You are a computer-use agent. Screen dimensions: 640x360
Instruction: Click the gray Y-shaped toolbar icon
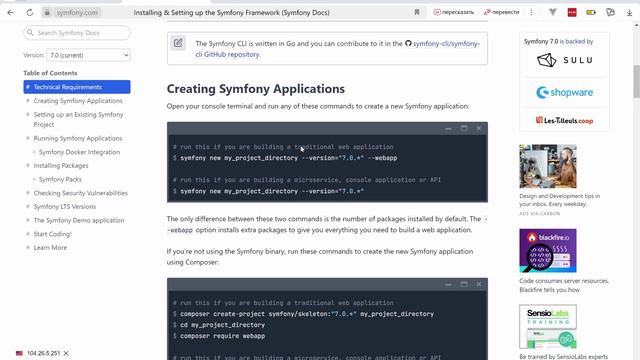click(x=553, y=12)
